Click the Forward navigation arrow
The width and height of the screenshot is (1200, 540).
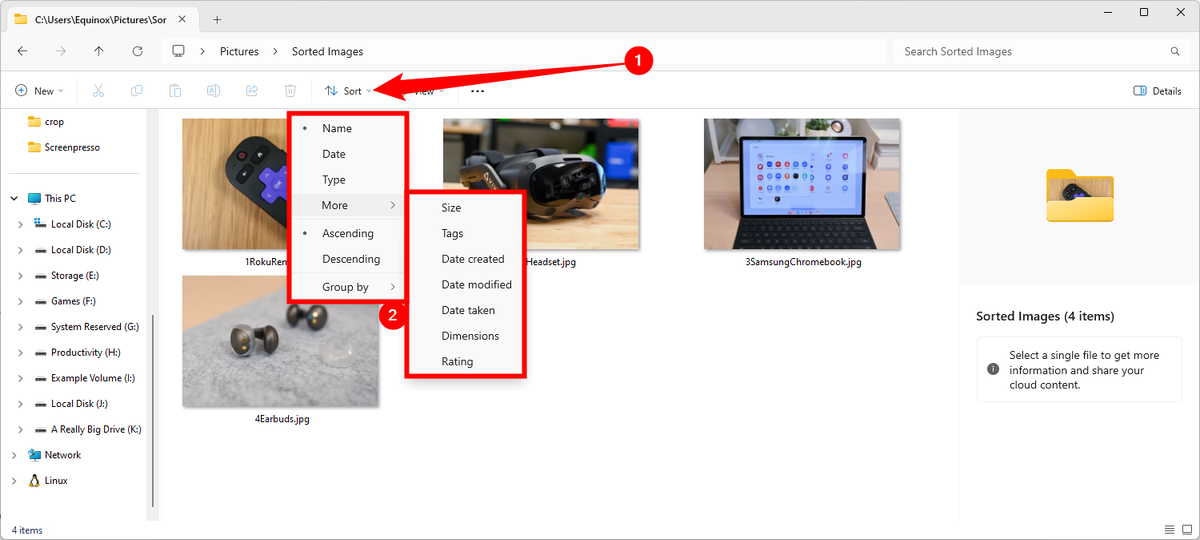point(60,51)
